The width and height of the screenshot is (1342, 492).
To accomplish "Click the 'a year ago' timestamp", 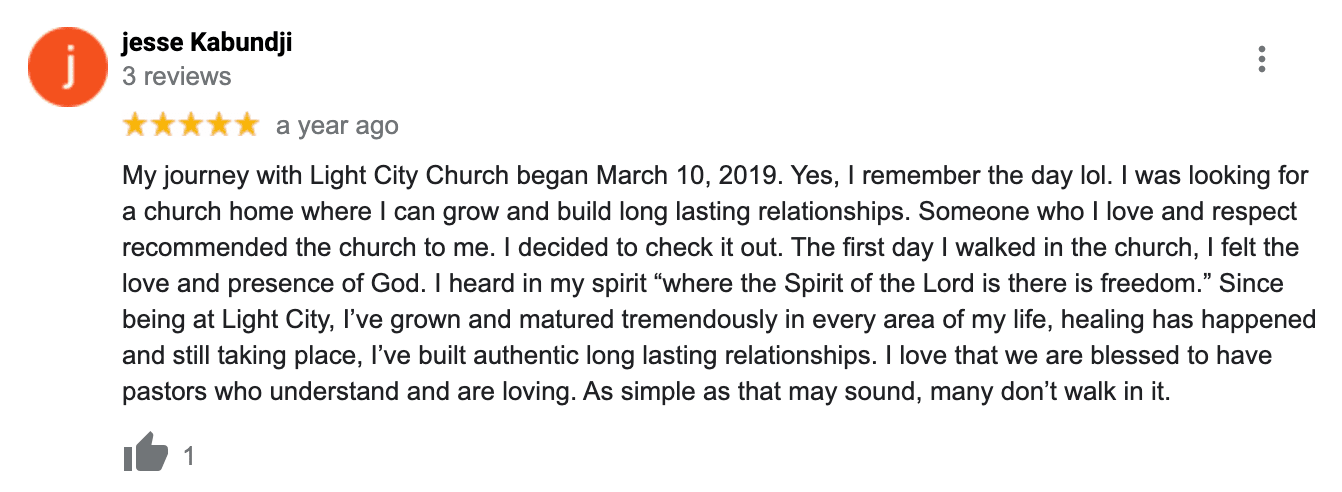I will click(x=337, y=126).
